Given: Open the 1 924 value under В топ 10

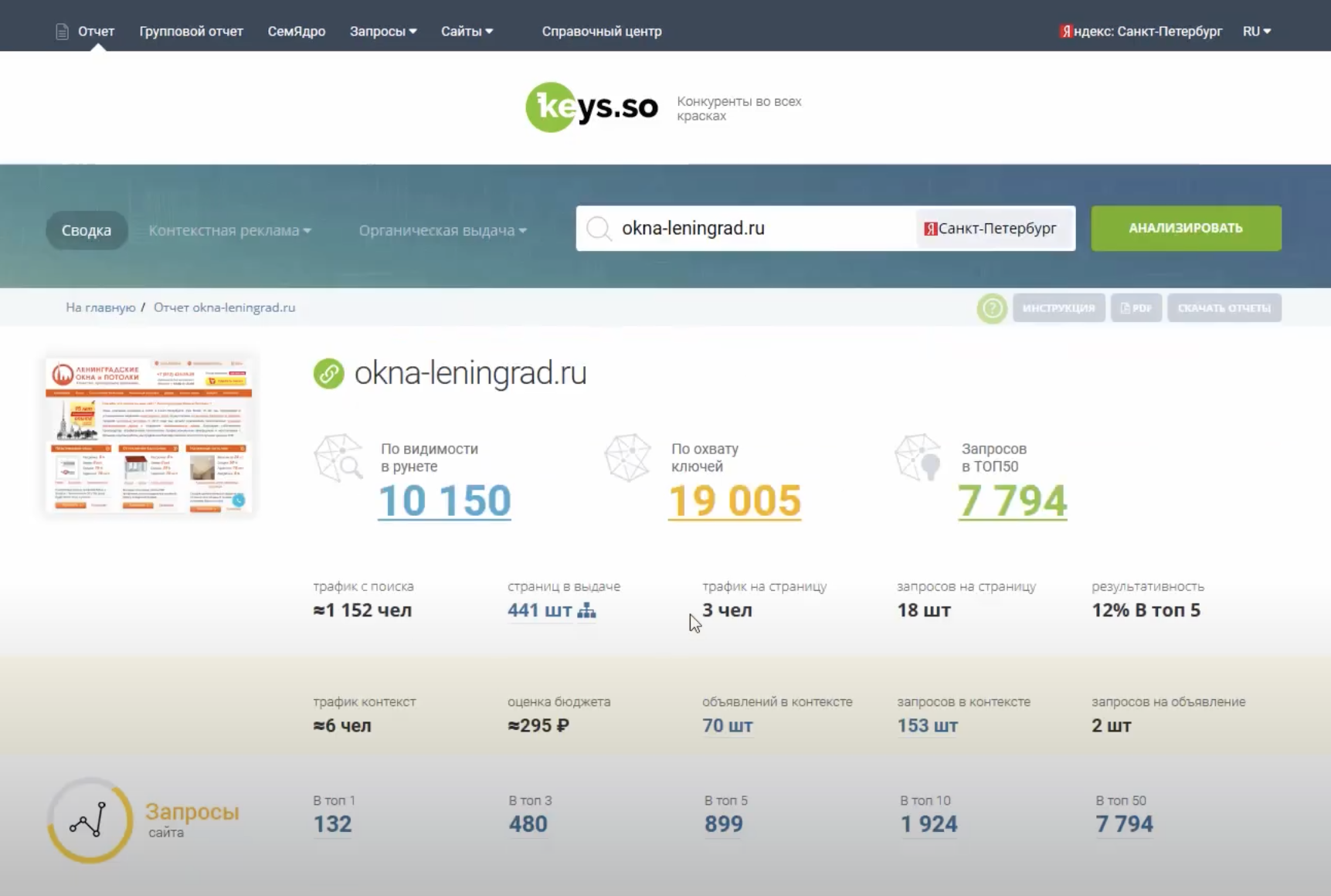Looking at the screenshot, I should click(x=929, y=824).
